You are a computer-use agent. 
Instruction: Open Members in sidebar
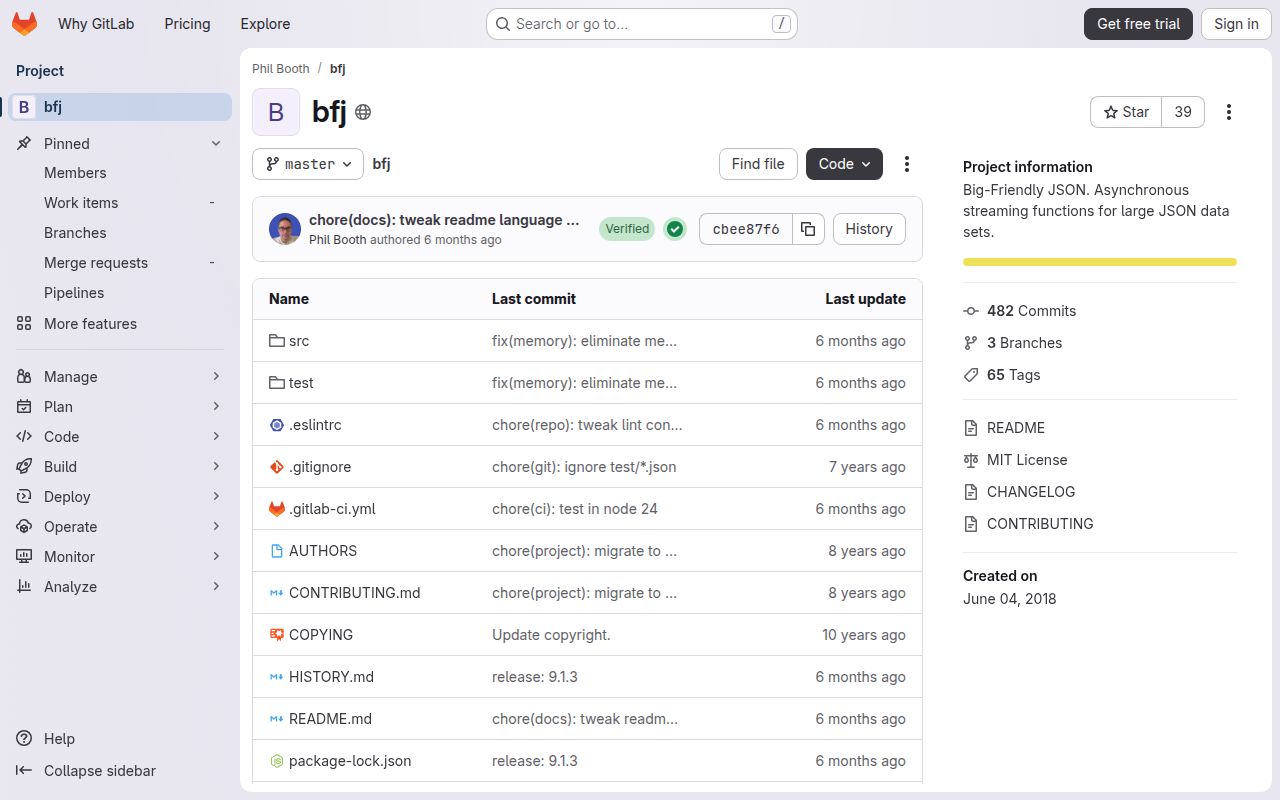click(x=120, y=173)
